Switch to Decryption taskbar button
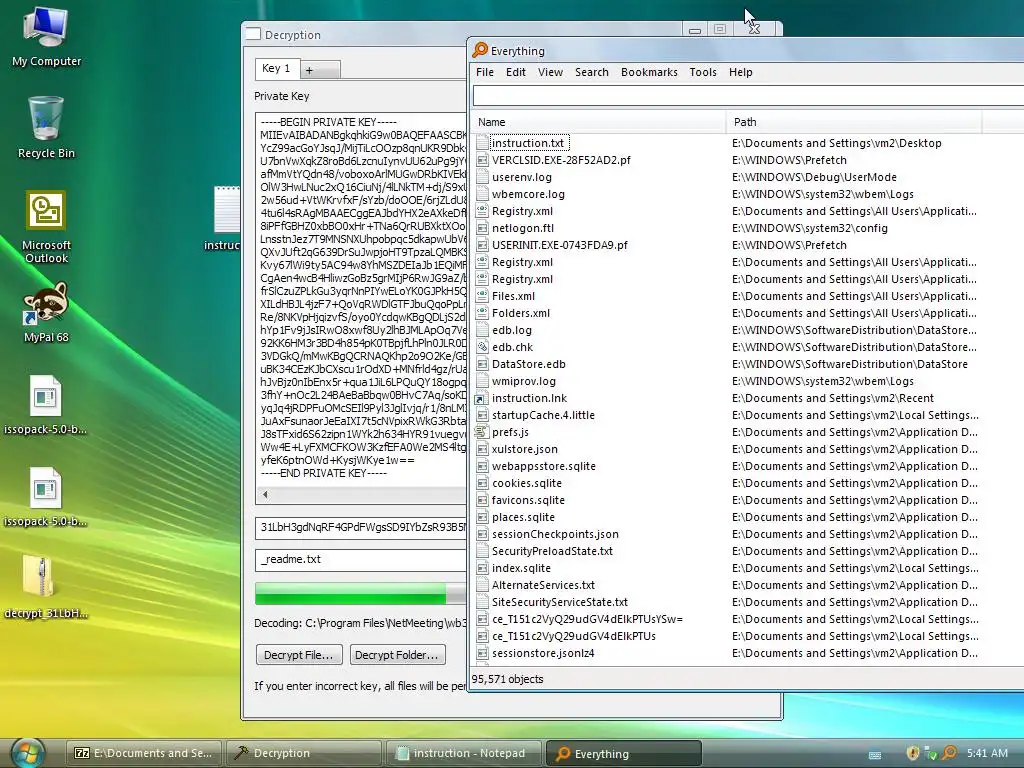Screen dimensions: 1024x768 (303, 753)
